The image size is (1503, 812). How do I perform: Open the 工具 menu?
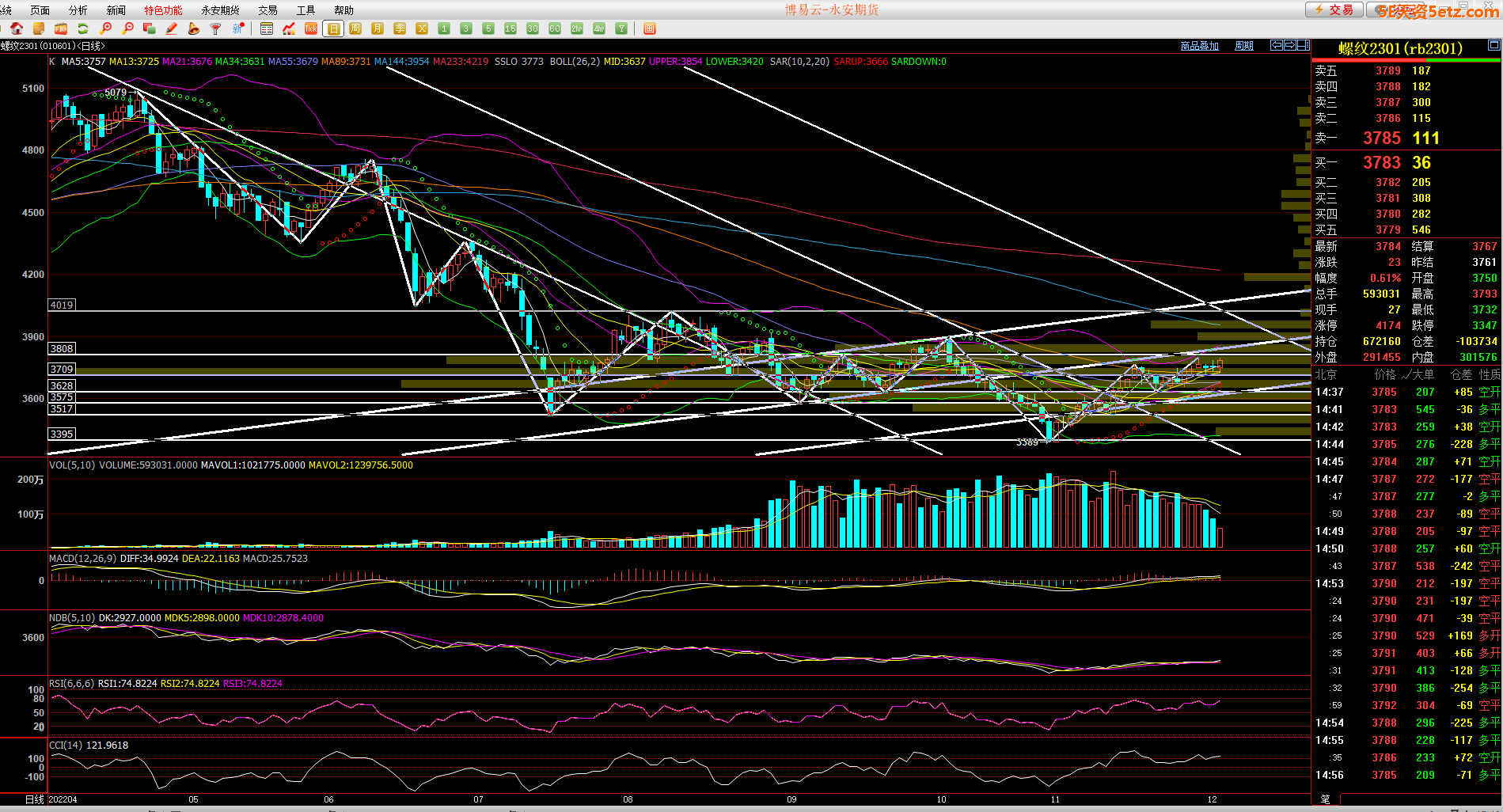[x=306, y=10]
